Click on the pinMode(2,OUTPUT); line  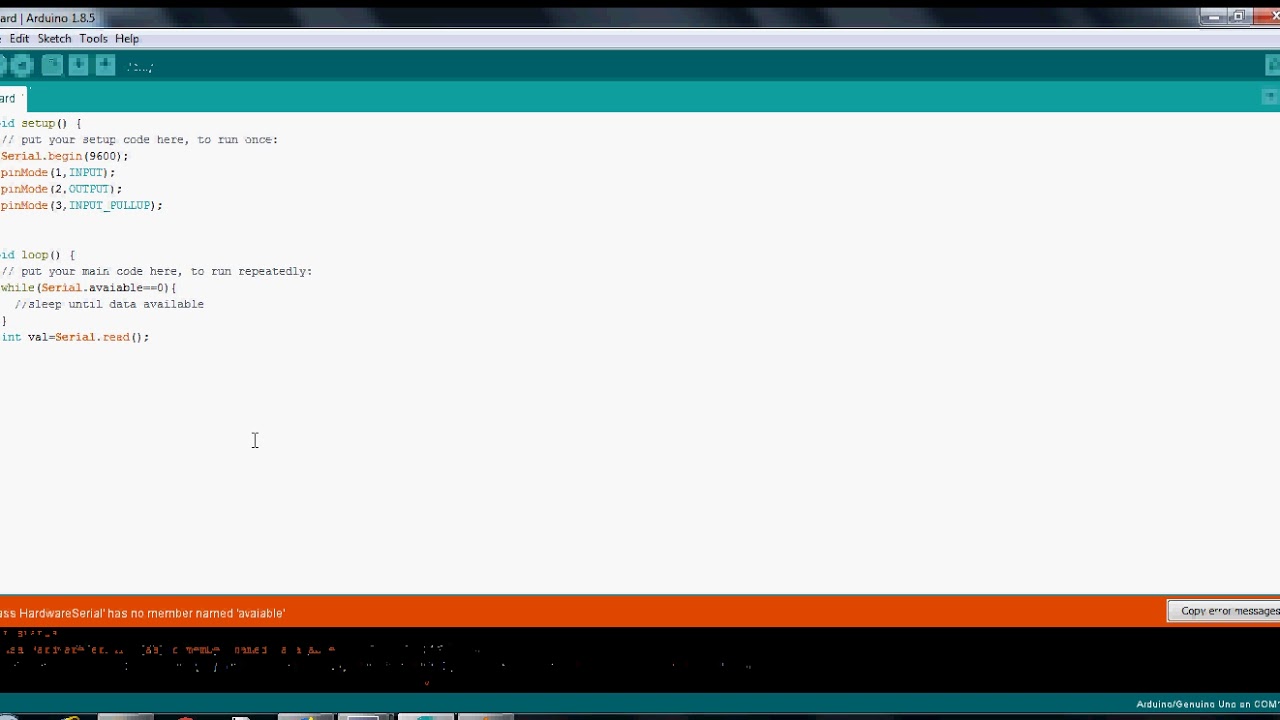click(61, 189)
